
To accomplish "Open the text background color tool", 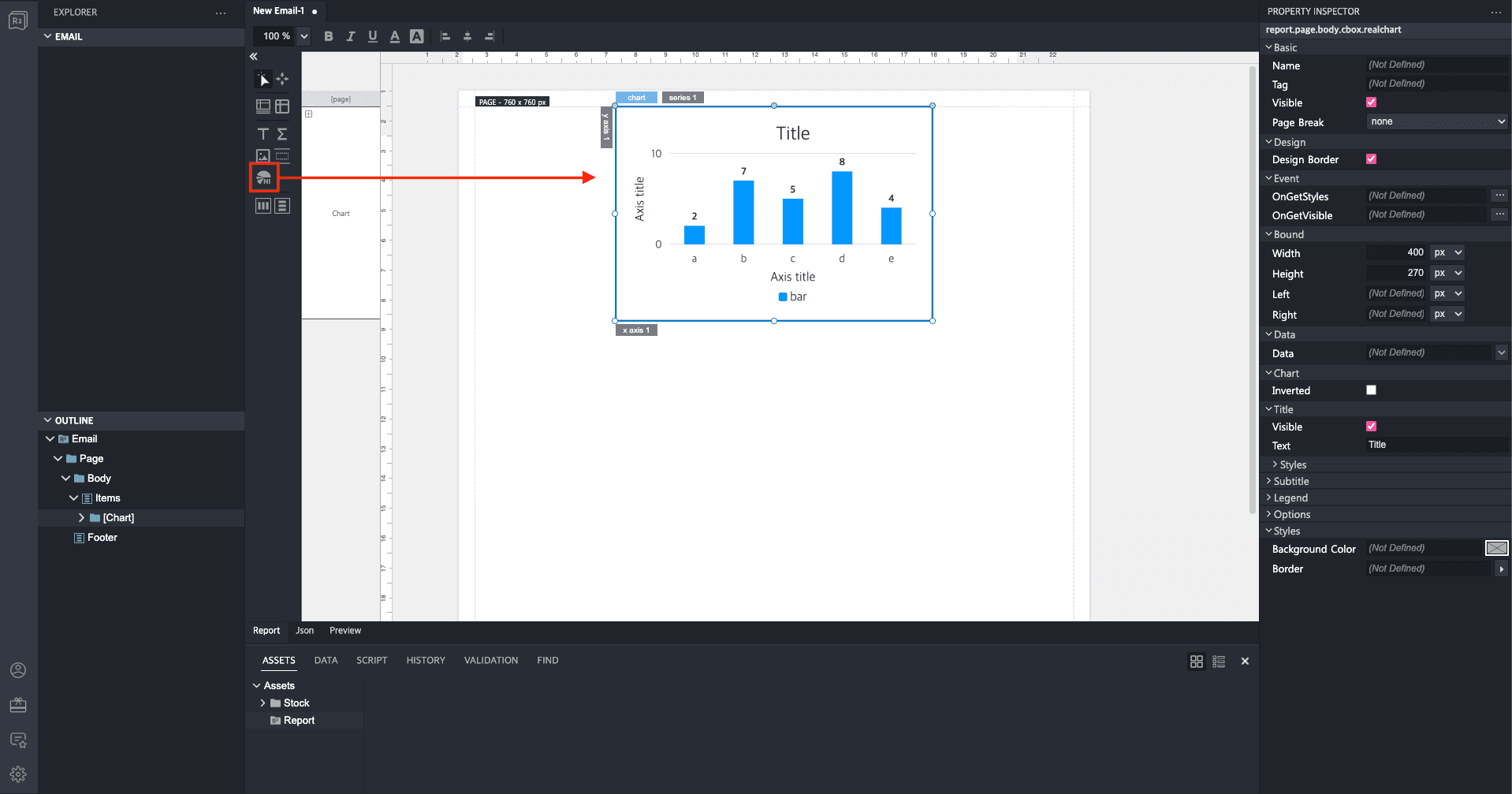I will point(417,36).
